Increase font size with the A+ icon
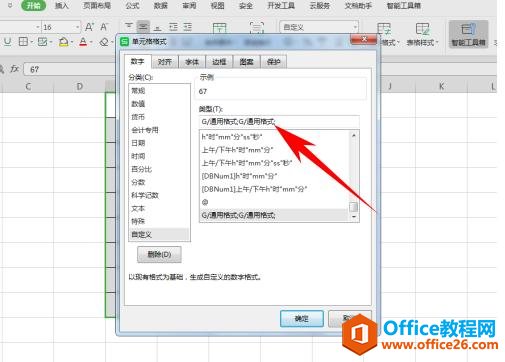Screen dimensions: 505x362 [89, 27]
